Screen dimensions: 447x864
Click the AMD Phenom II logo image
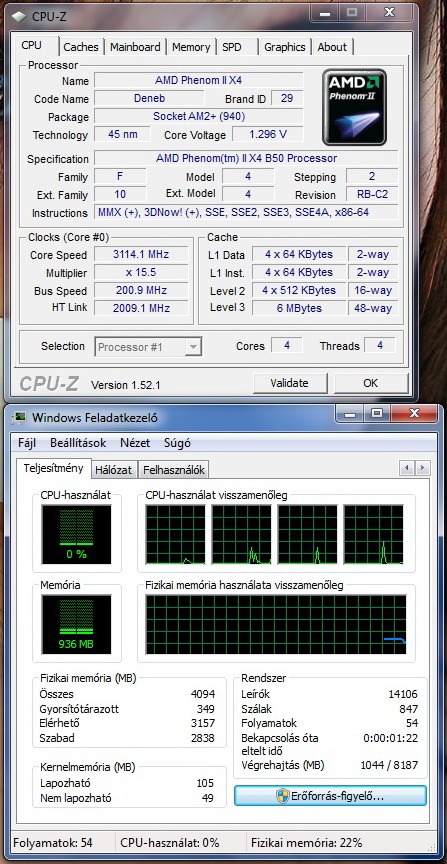click(x=354, y=107)
